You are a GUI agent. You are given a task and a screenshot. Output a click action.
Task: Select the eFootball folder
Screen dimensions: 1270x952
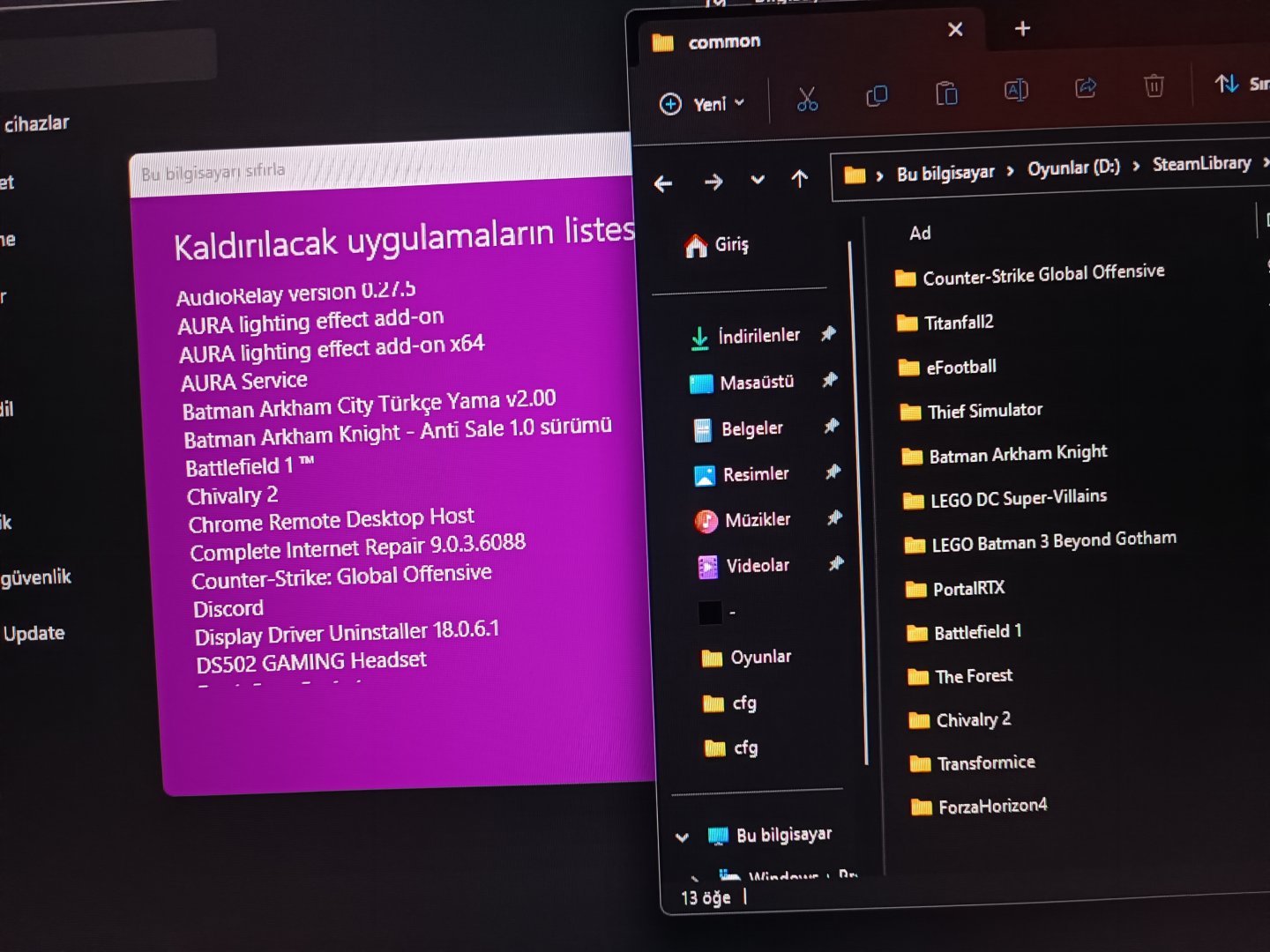(947, 367)
